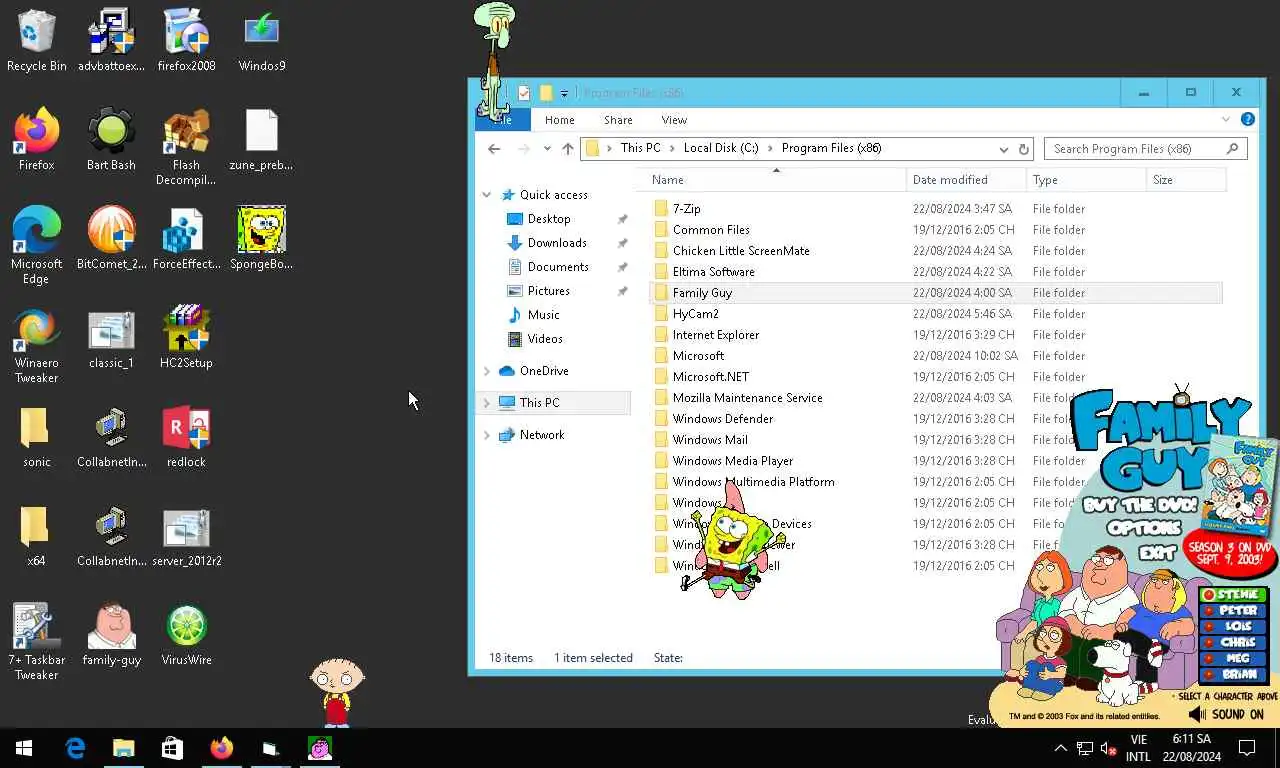Screen dimensions: 1280x768
Task: Select the Microsoft Edge desktop shortcut
Action: (37, 246)
